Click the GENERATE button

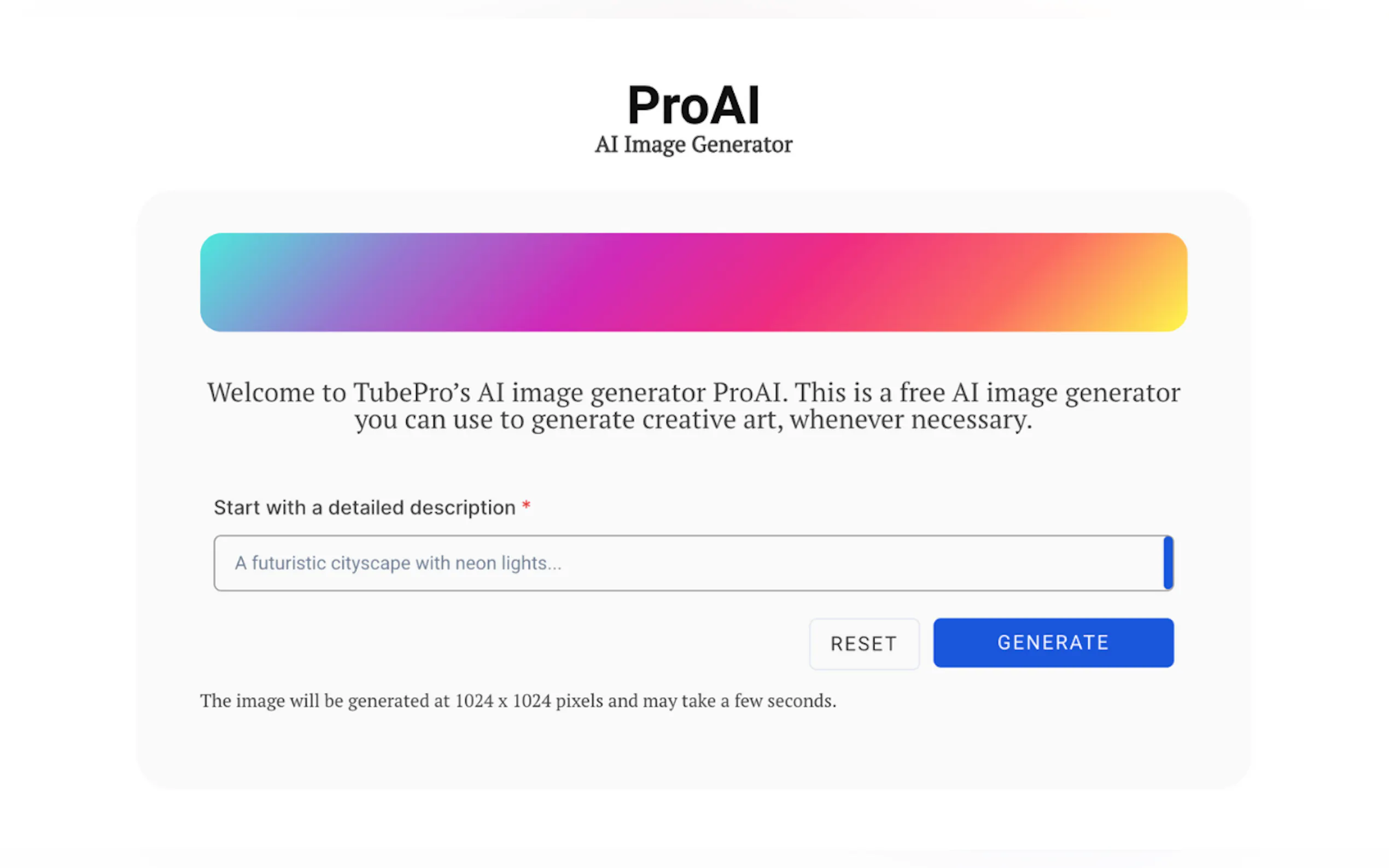[x=1053, y=642]
